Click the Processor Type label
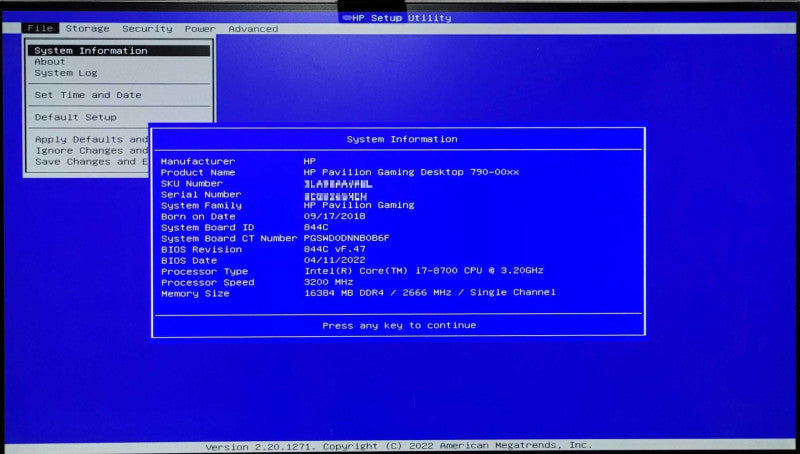The image size is (800, 454). [205, 272]
